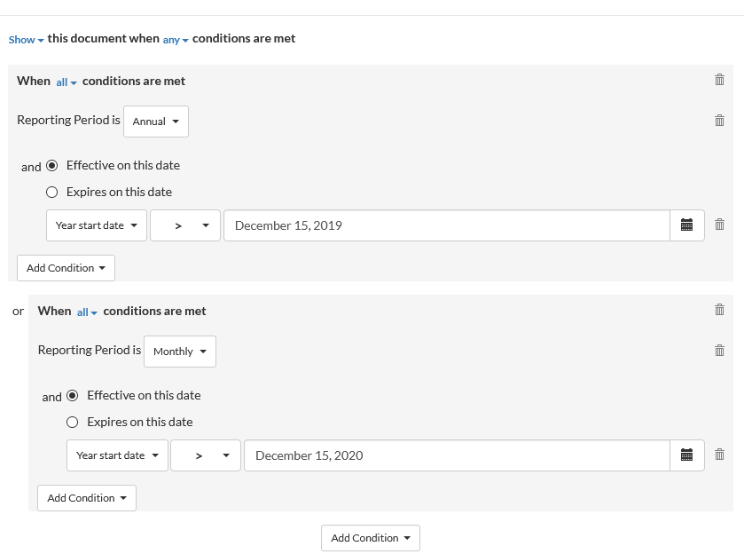Select first group's 'Effective on this date' radio
The image size is (744, 560).
pos(55,166)
